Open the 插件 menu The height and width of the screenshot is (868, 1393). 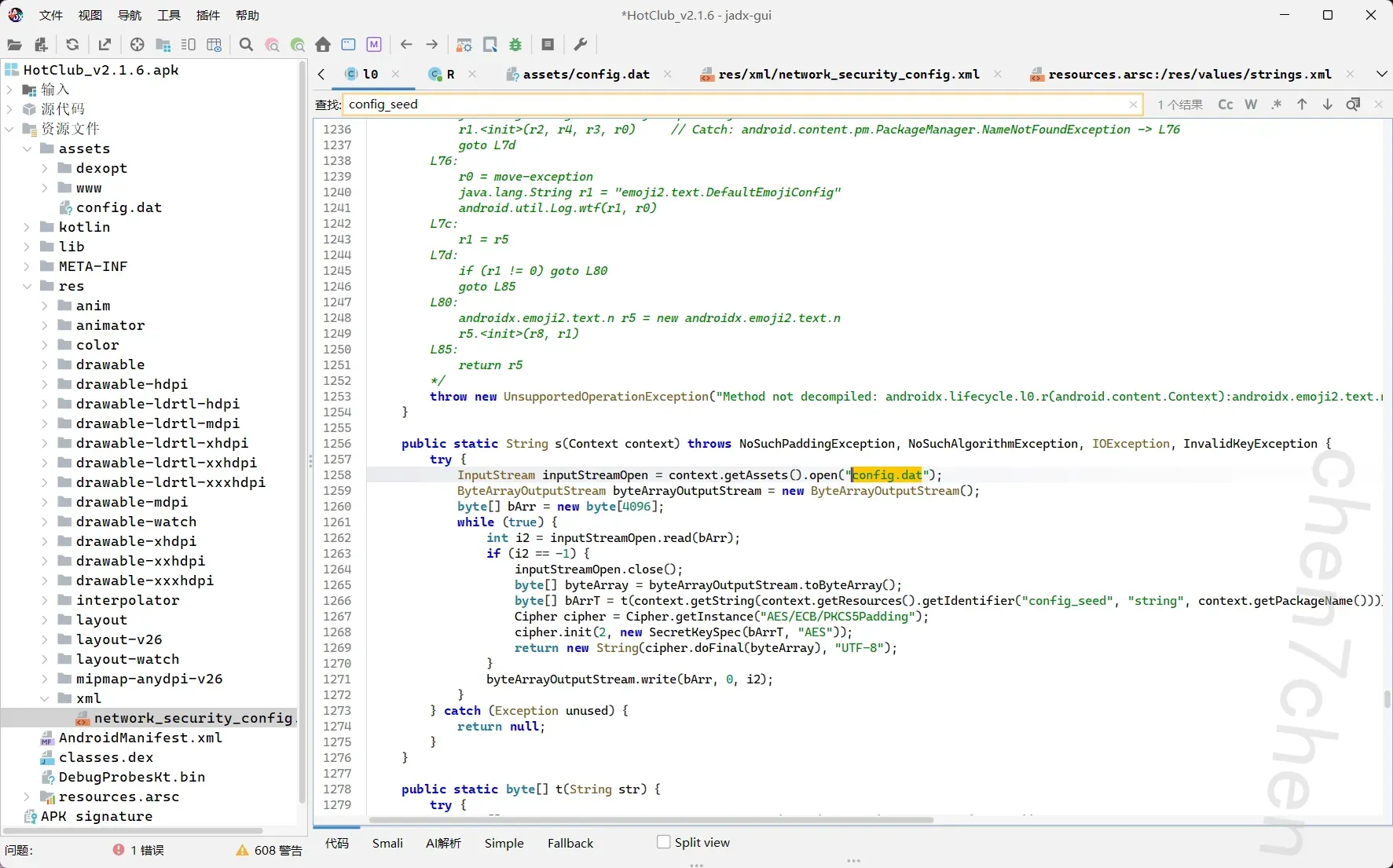point(208,15)
